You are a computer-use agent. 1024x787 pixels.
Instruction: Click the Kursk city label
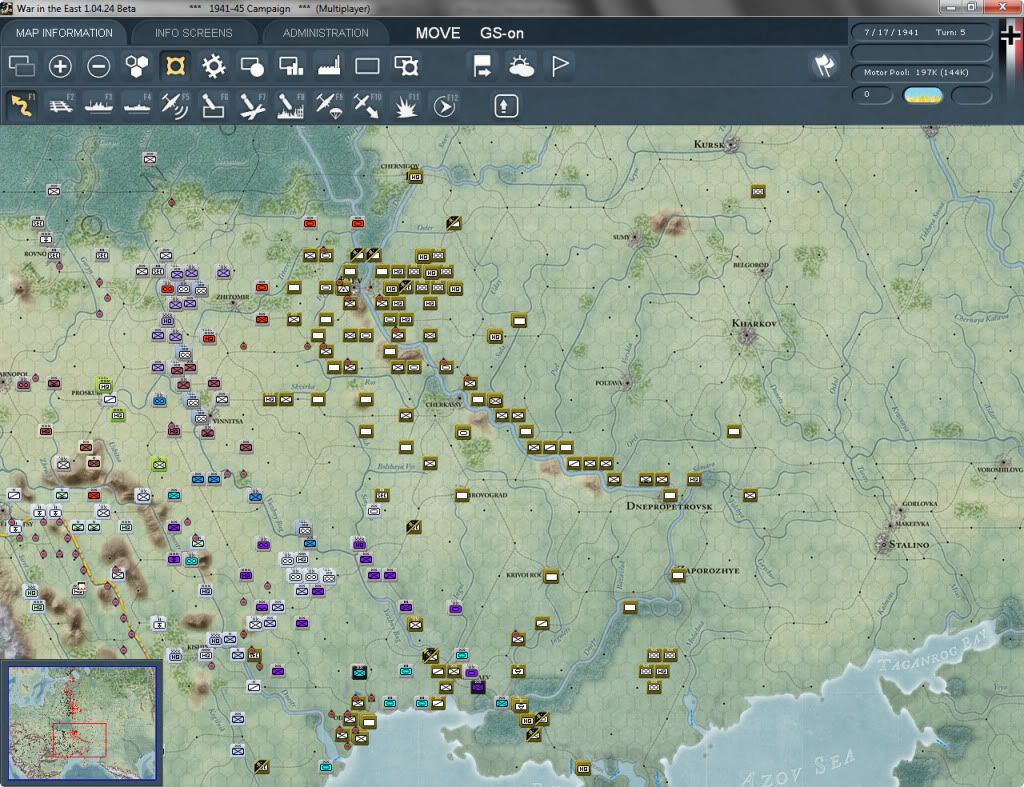pyautogui.click(x=709, y=144)
